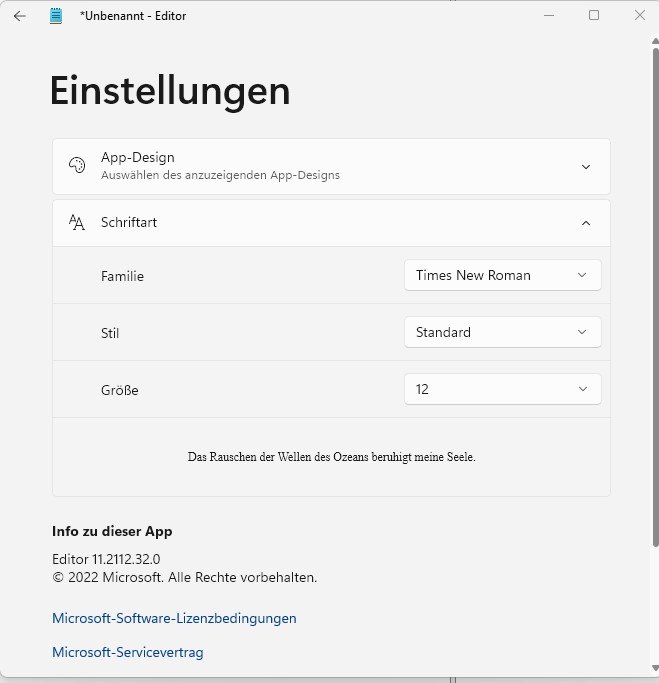659x683 pixels.
Task: Open the Größe dropdown showing 12
Action: (x=503, y=389)
